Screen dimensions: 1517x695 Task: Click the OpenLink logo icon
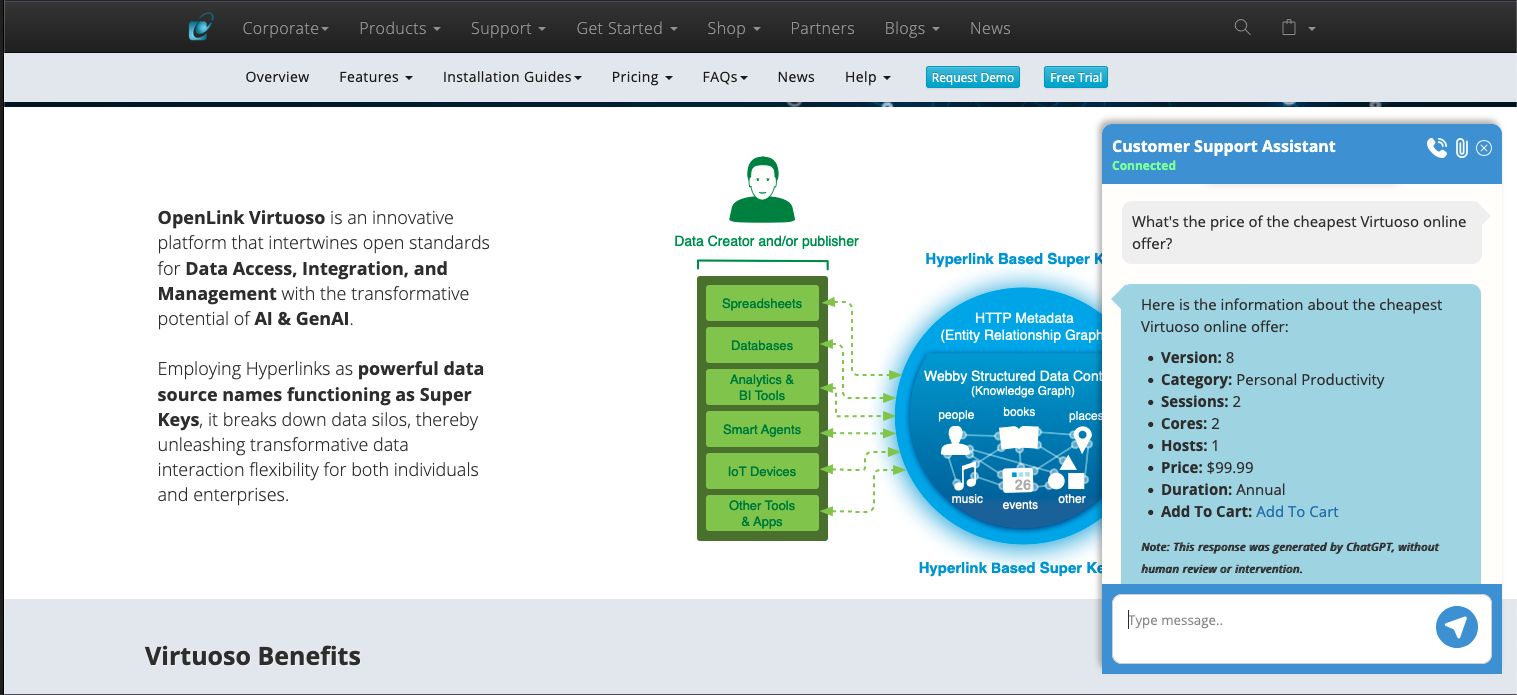coord(201,27)
